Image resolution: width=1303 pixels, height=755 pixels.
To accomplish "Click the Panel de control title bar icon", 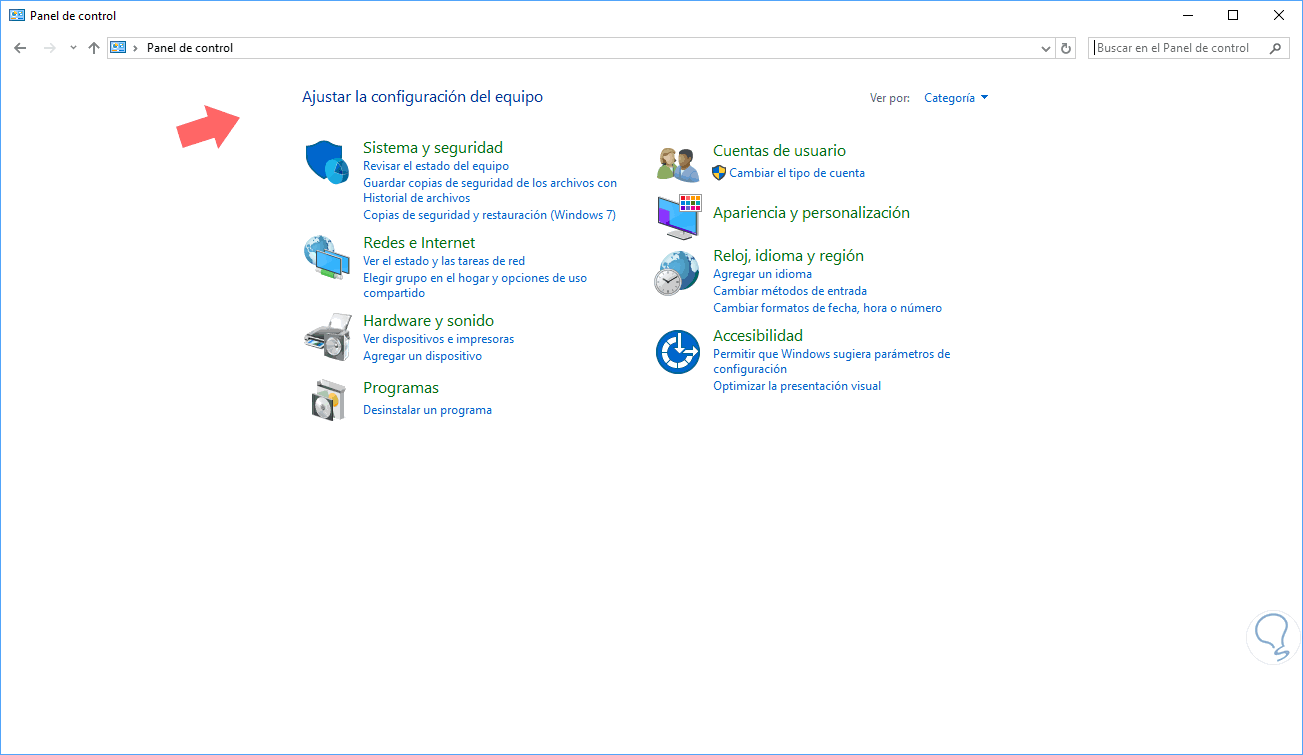I will (x=17, y=15).
